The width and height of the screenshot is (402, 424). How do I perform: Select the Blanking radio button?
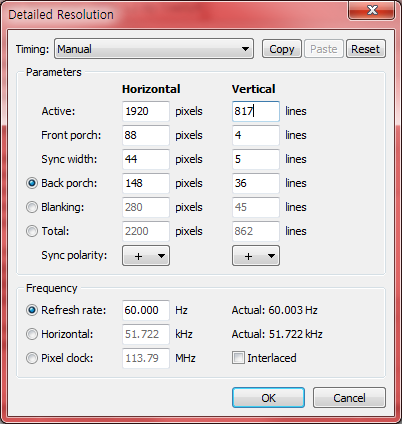32,207
